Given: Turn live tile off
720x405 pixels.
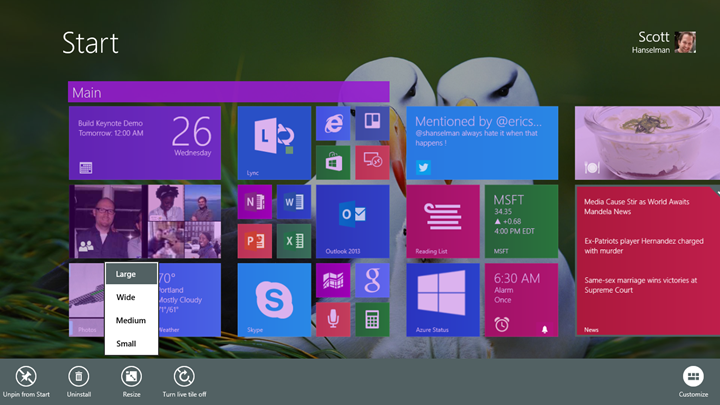Looking at the screenshot, I should point(184,382).
